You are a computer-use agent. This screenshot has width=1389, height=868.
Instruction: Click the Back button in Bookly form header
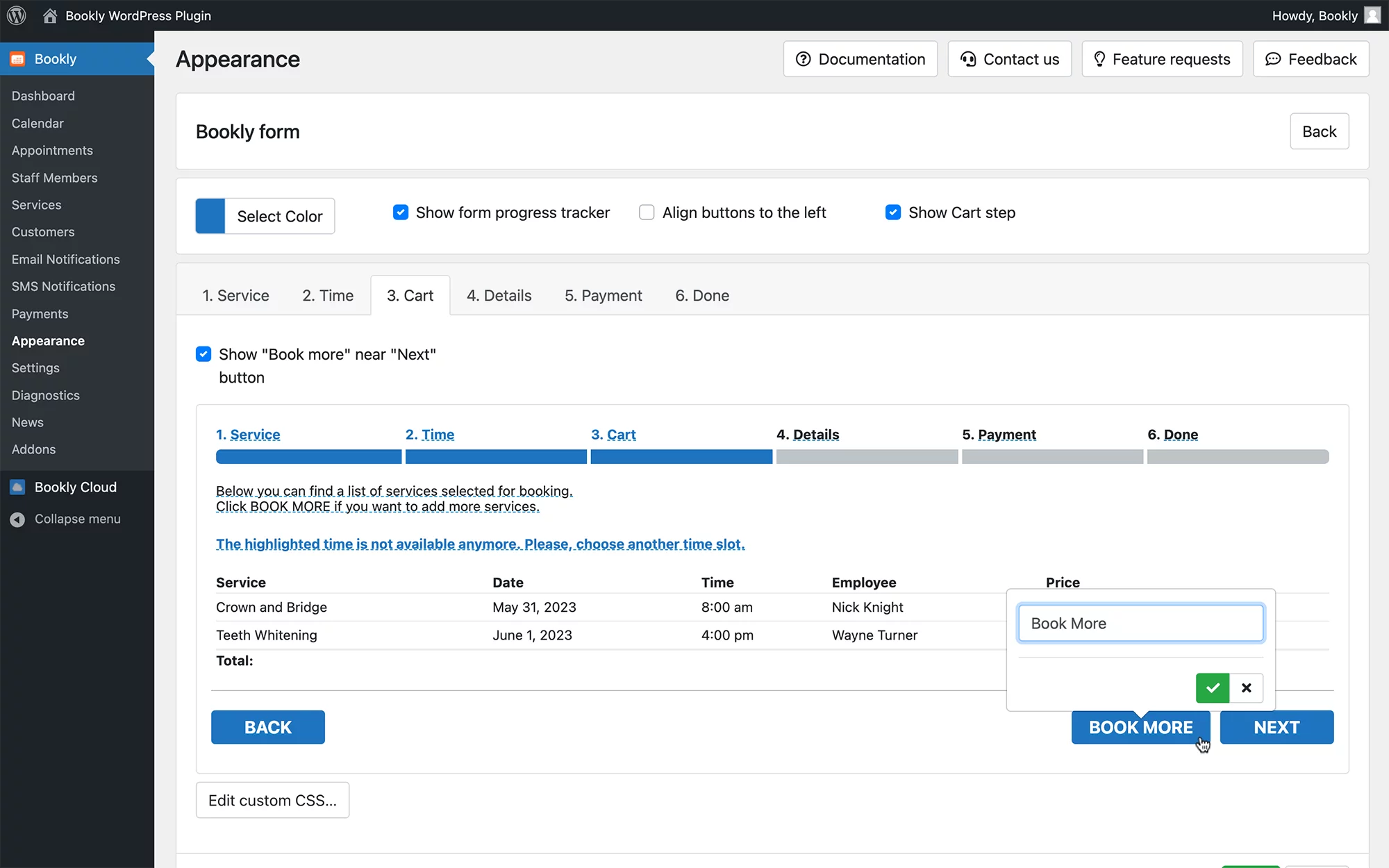1320,131
